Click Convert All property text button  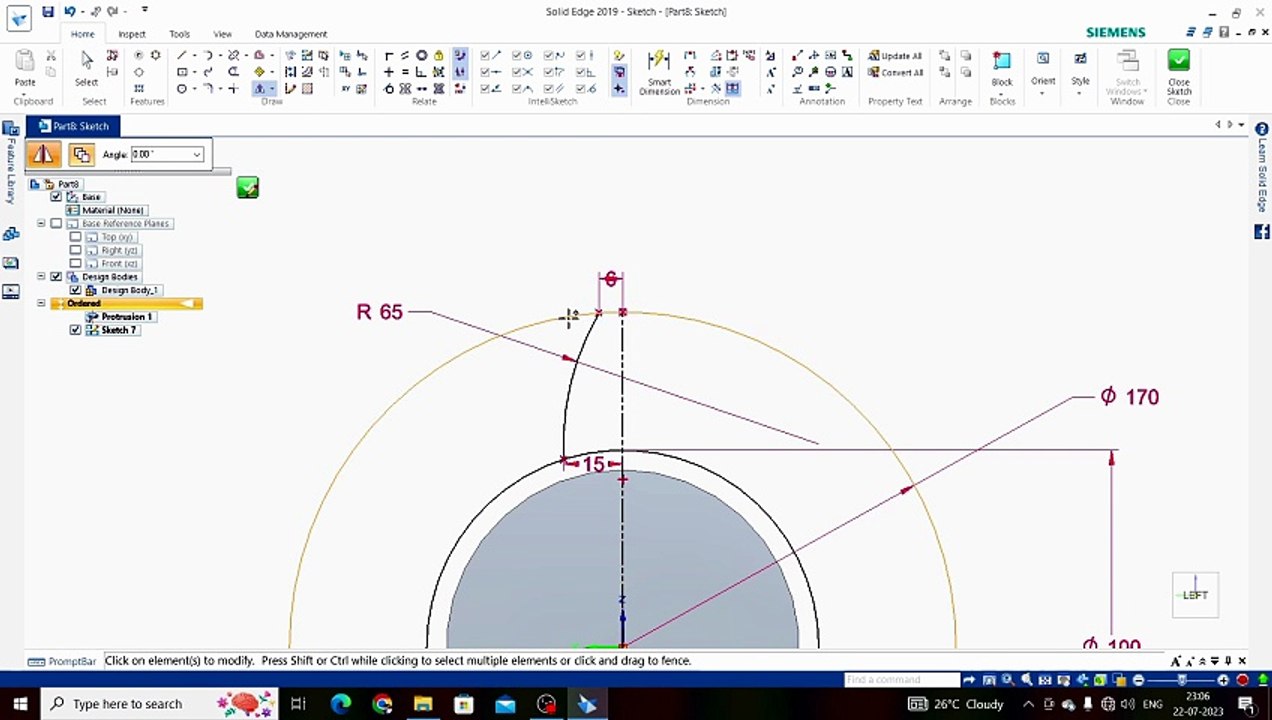coord(895,73)
